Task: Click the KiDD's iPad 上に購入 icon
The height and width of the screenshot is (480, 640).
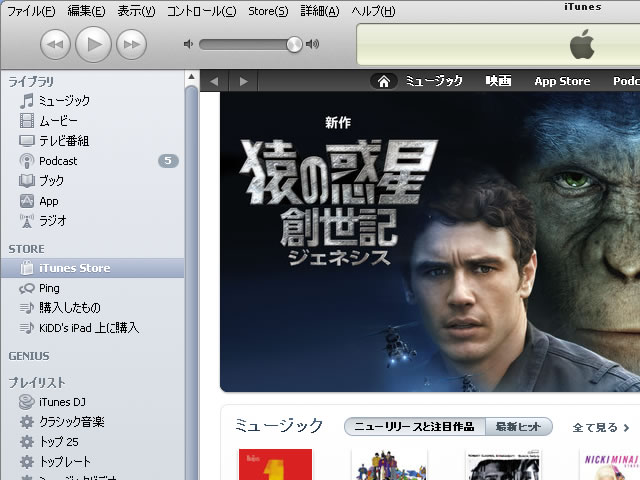Action: pos(27,328)
